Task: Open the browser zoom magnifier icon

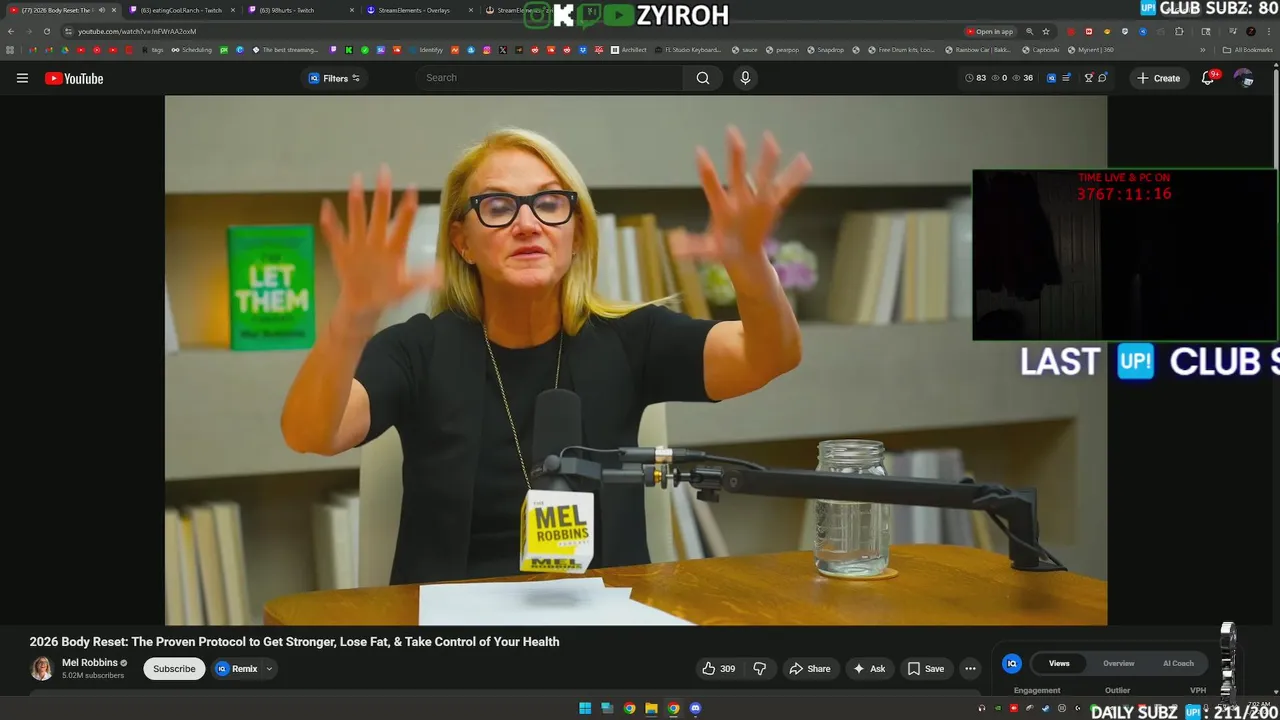Action: coord(1030,31)
